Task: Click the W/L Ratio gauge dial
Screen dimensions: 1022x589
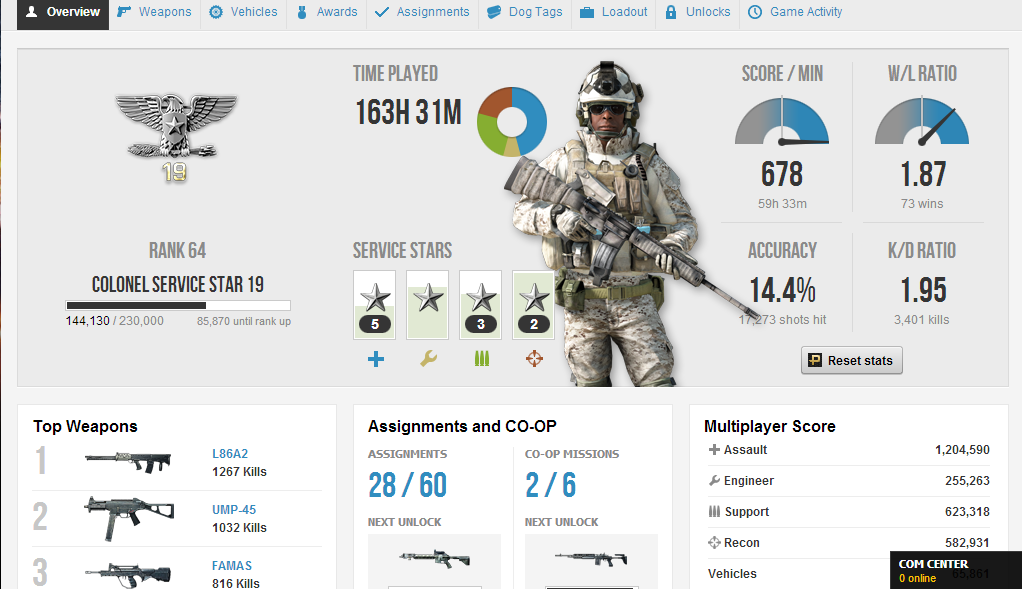Action: [922, 121]
